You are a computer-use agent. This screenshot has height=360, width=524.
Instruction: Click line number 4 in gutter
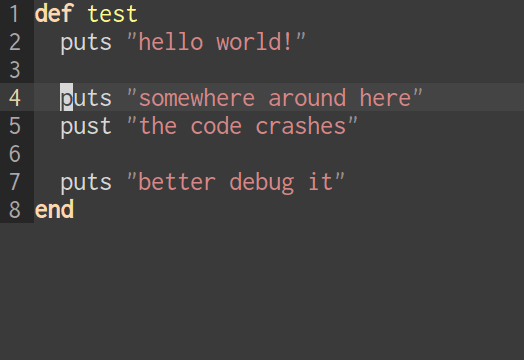(x=15, y=98)
